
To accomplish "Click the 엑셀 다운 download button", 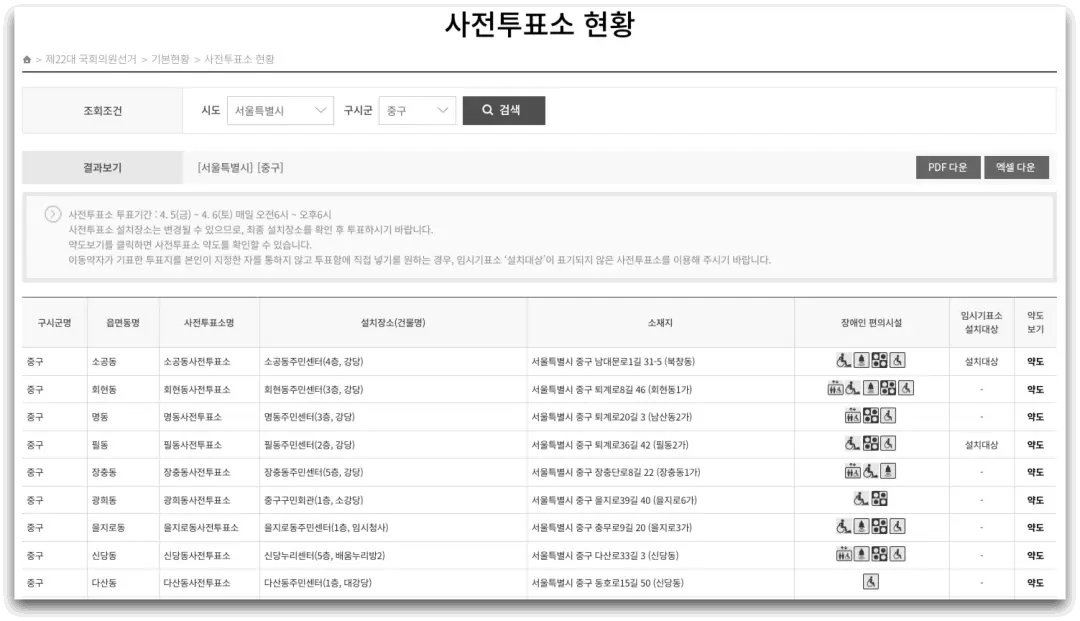I will click(1016, 167).
